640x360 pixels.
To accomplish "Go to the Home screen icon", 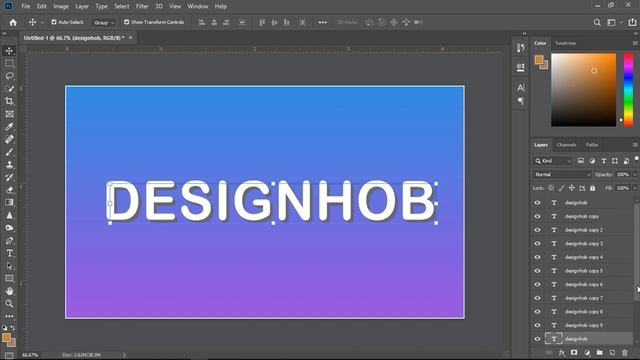I will click(x=13, y=22).
